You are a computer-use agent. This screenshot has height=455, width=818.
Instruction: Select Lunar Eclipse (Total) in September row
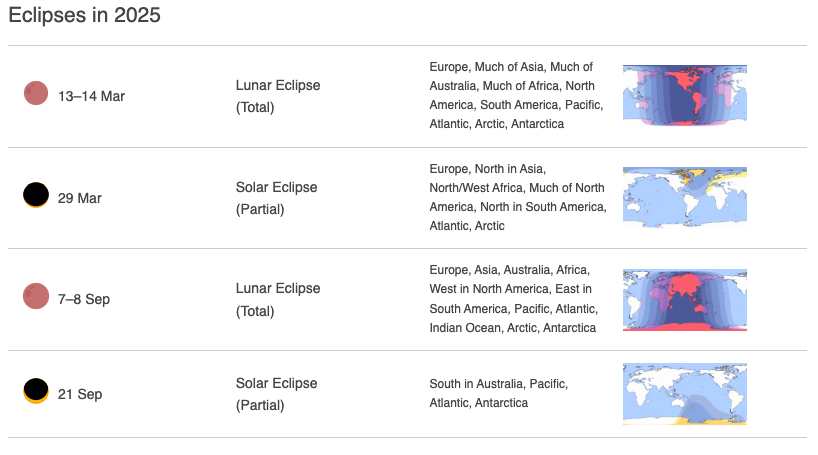[278, 300]
